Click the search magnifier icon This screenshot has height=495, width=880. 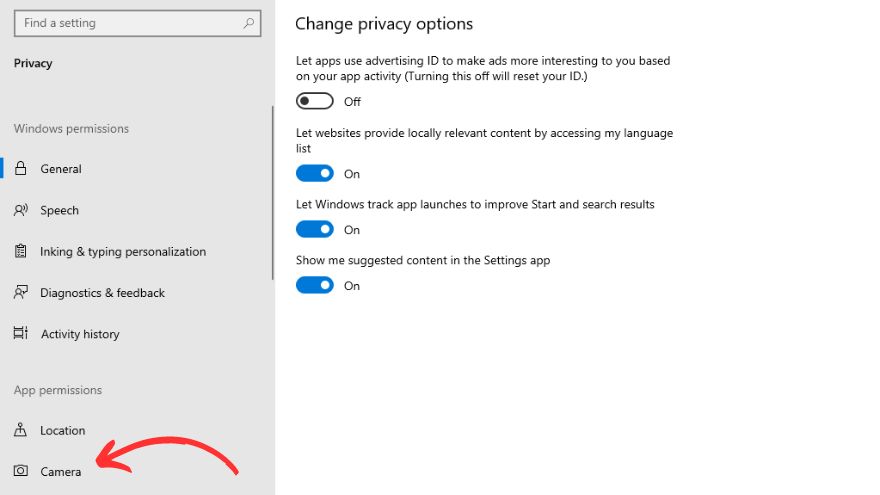[248, 23]
